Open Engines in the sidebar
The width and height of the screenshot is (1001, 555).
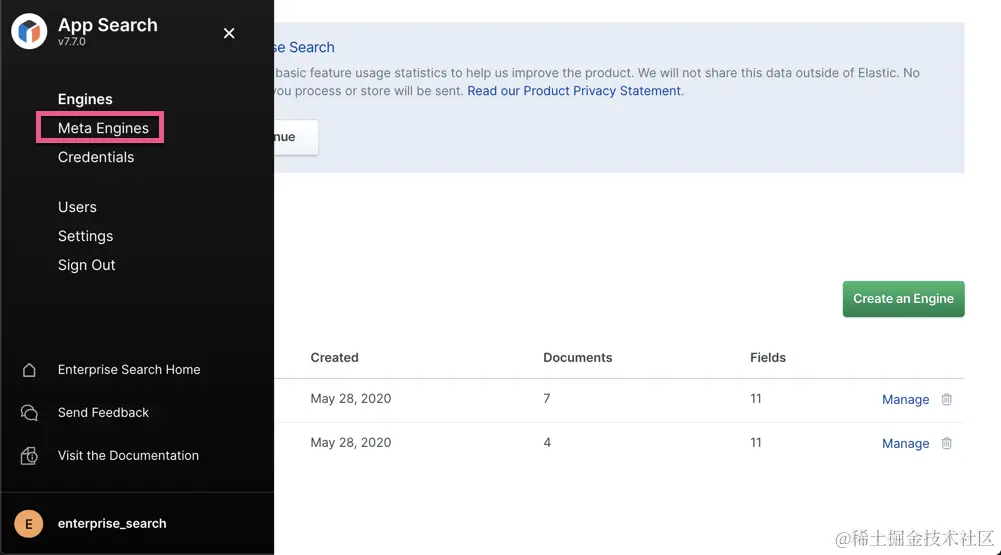coord(85,99)
